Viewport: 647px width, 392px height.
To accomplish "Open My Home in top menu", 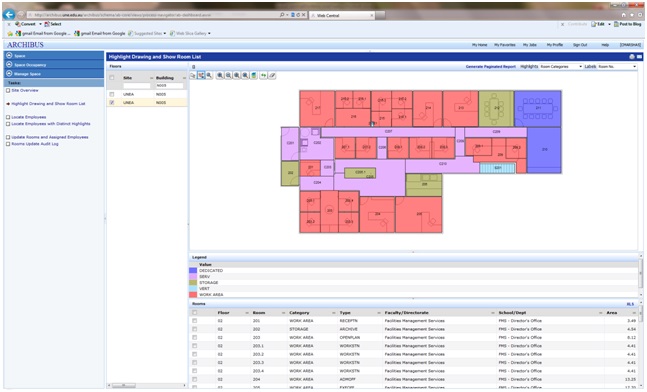I will click(x=479, y=45).
